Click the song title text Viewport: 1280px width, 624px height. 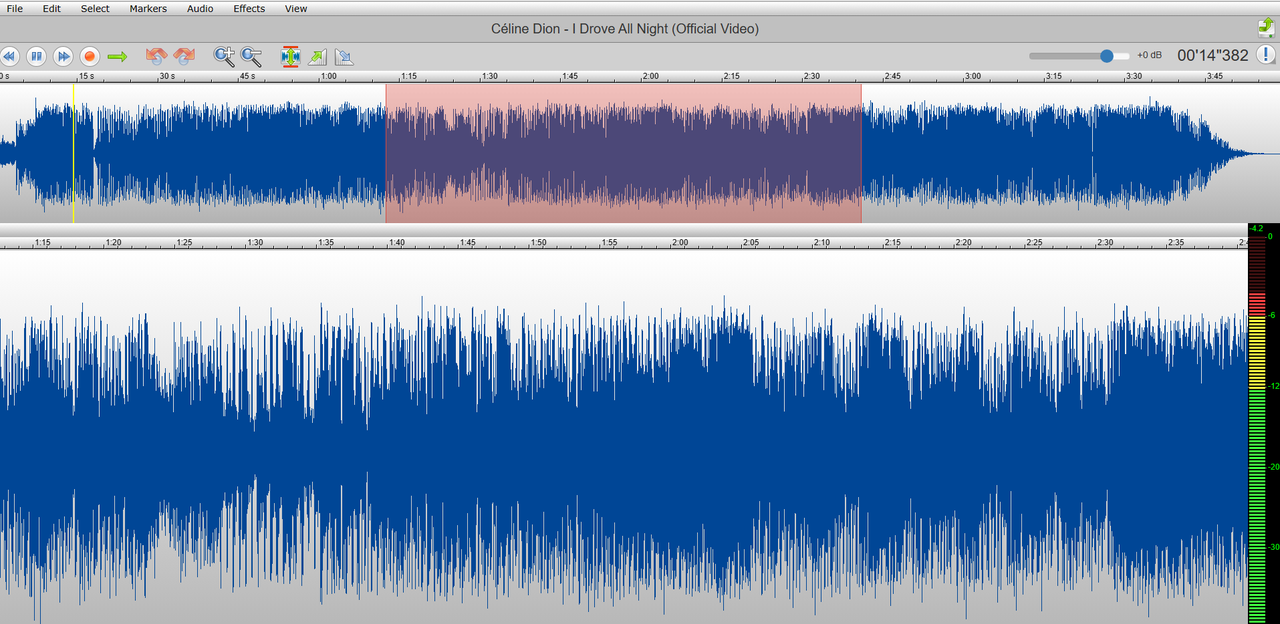(x=625, y=29)
